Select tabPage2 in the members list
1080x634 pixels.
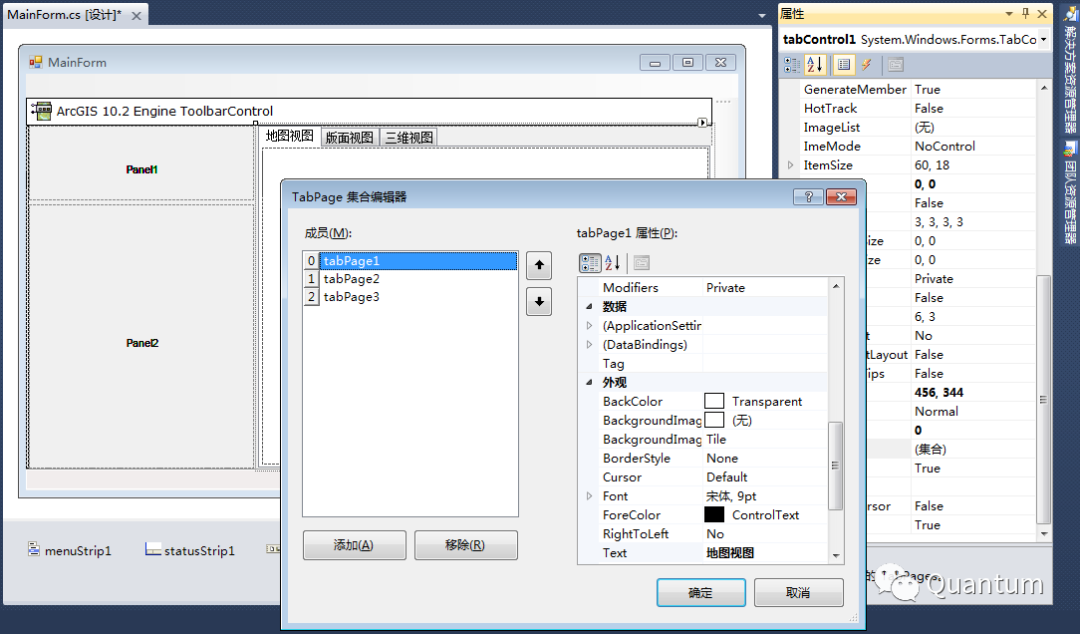click(350, 280)
